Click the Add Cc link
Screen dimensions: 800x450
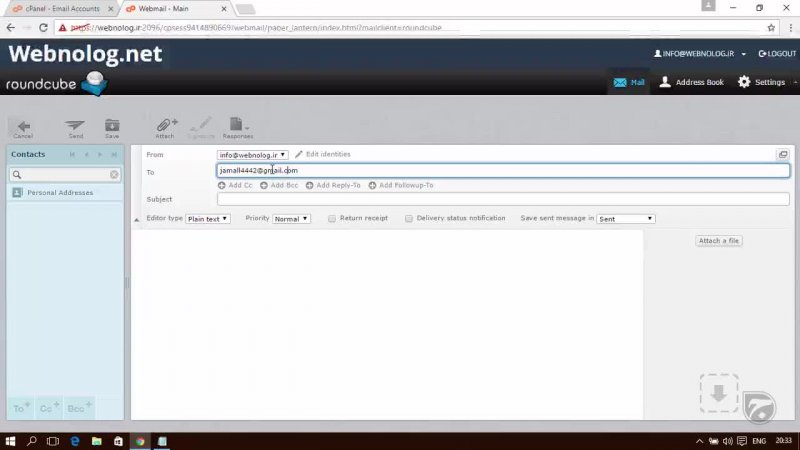click(x=235, y=185)
